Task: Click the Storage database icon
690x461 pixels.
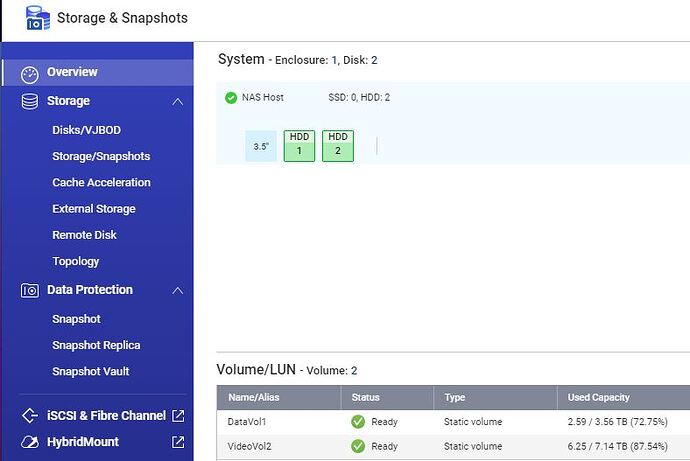Action: [x=30, y=101]
